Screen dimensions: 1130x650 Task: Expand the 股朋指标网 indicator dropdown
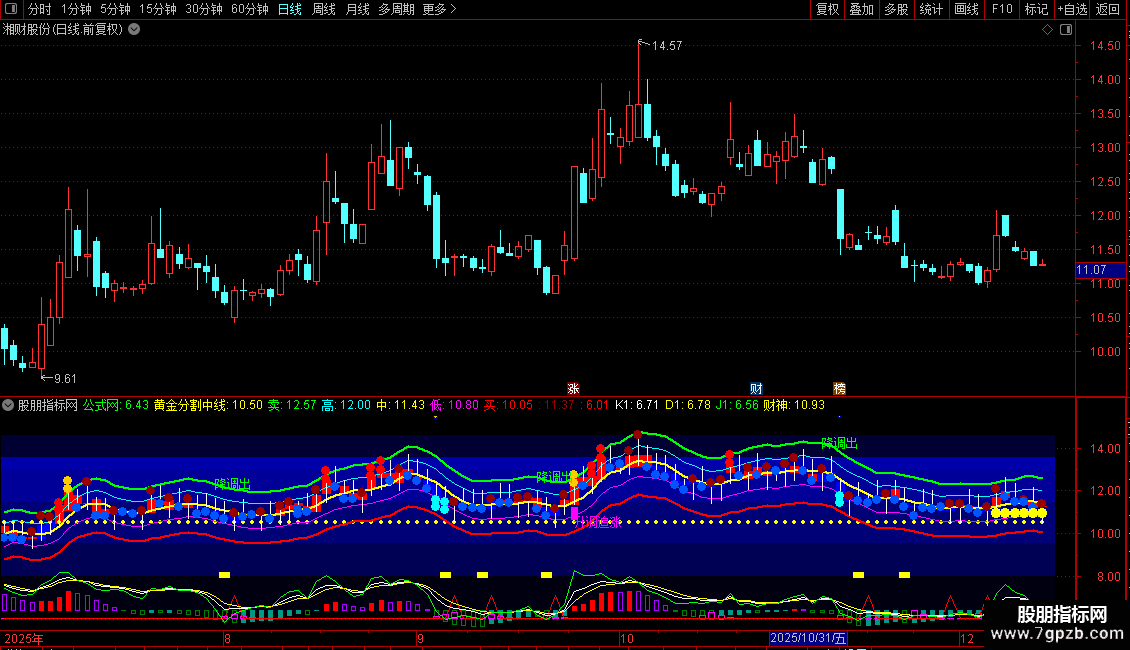coord(8,405)
